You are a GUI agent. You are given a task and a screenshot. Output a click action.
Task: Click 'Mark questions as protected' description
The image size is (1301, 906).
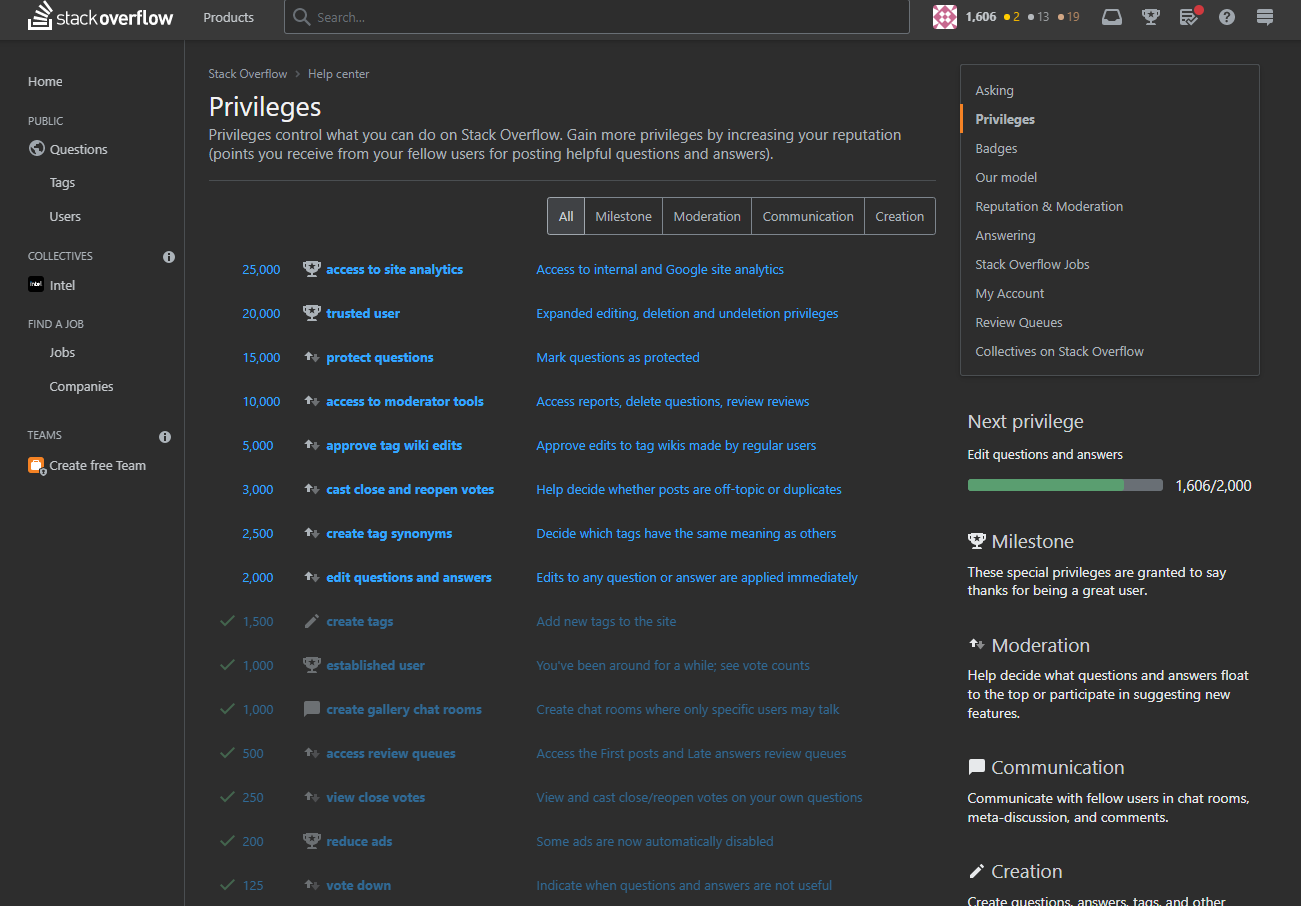coord(618,357)
